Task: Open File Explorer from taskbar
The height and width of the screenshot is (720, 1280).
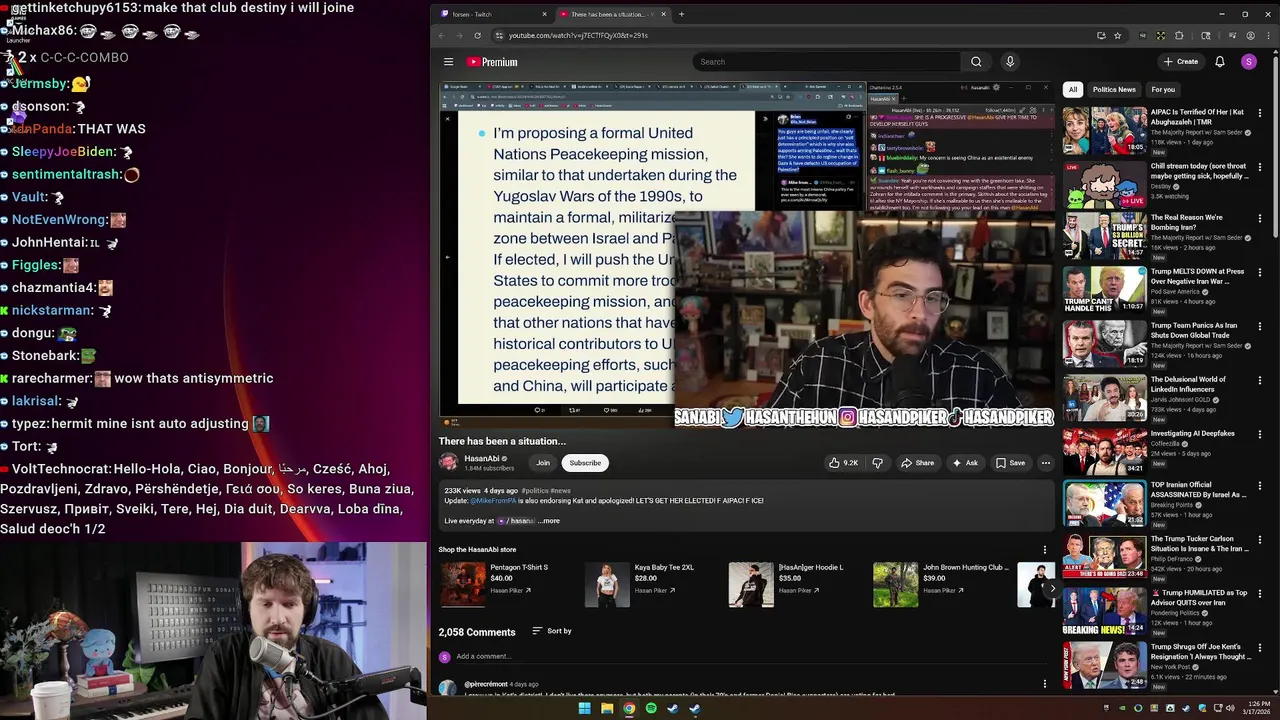Action: (x=607, y=709)
